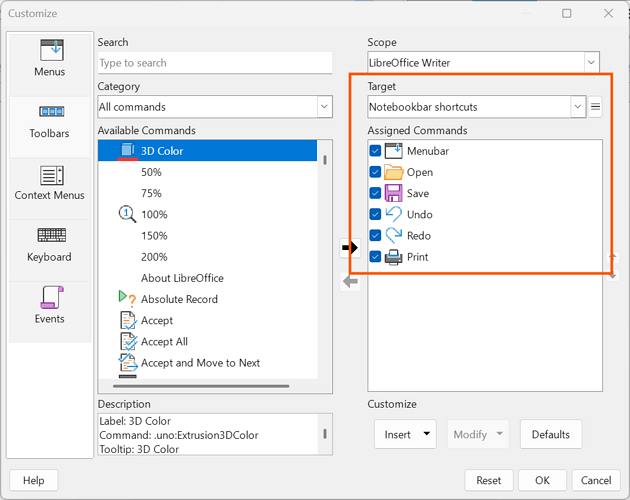Click the 3D Color cube icon
Image resolution: width=630 pixels, height=500 pixels.
pyautogui.click(x=127, y=150)
